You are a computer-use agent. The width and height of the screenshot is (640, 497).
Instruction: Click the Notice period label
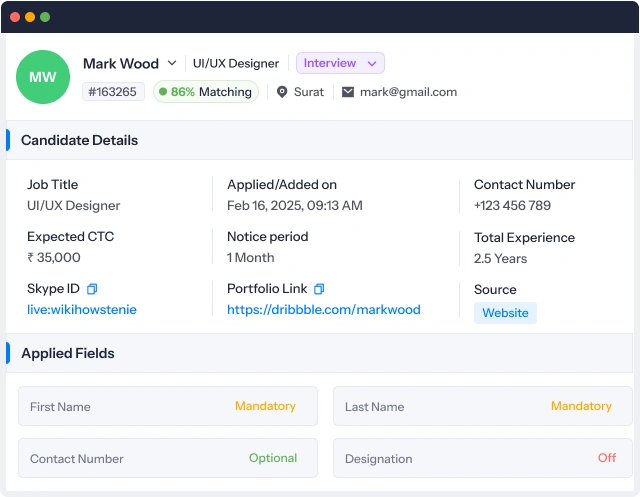tap(268, 236)
